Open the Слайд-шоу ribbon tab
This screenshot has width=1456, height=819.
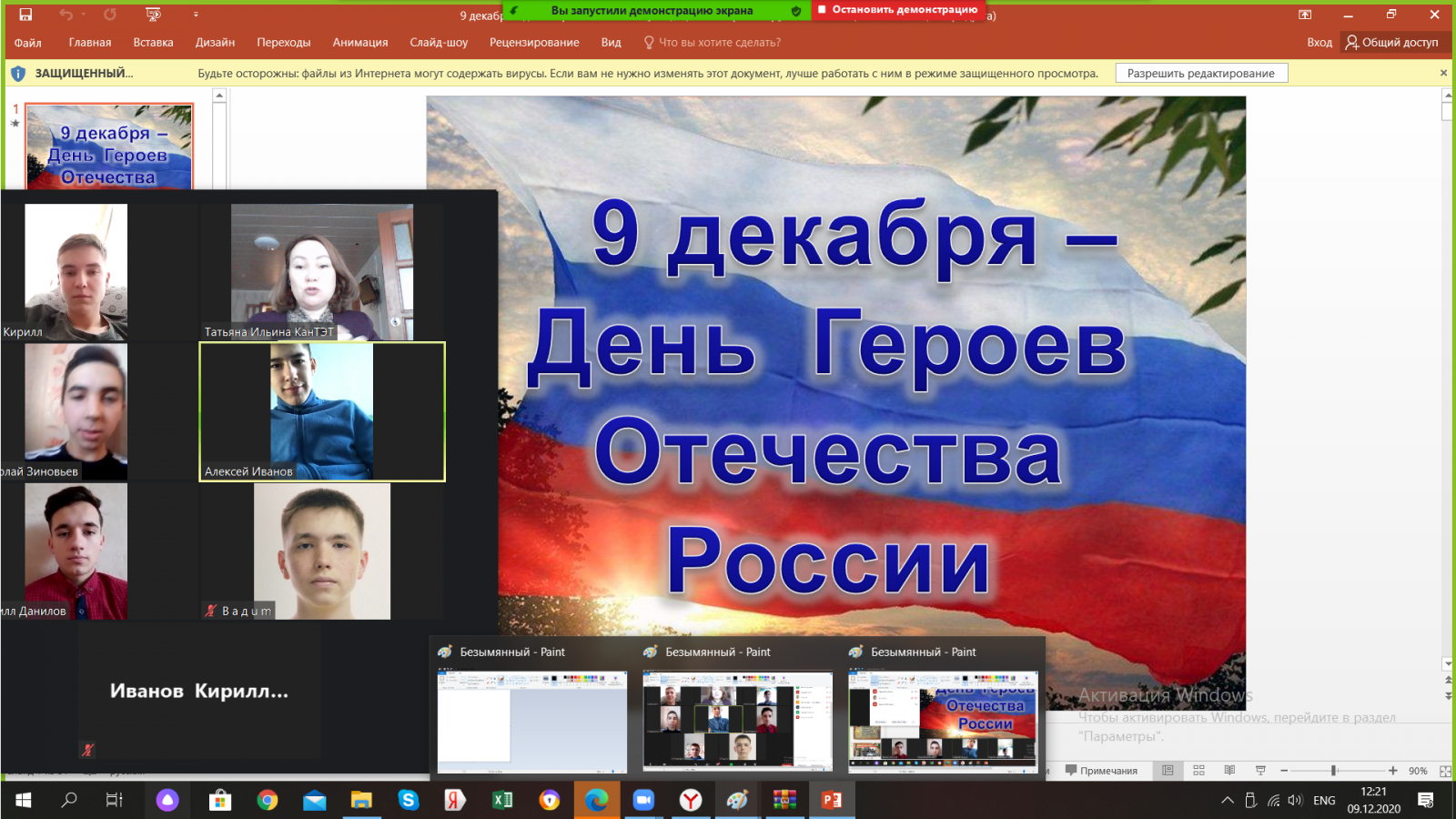[439, 43]
